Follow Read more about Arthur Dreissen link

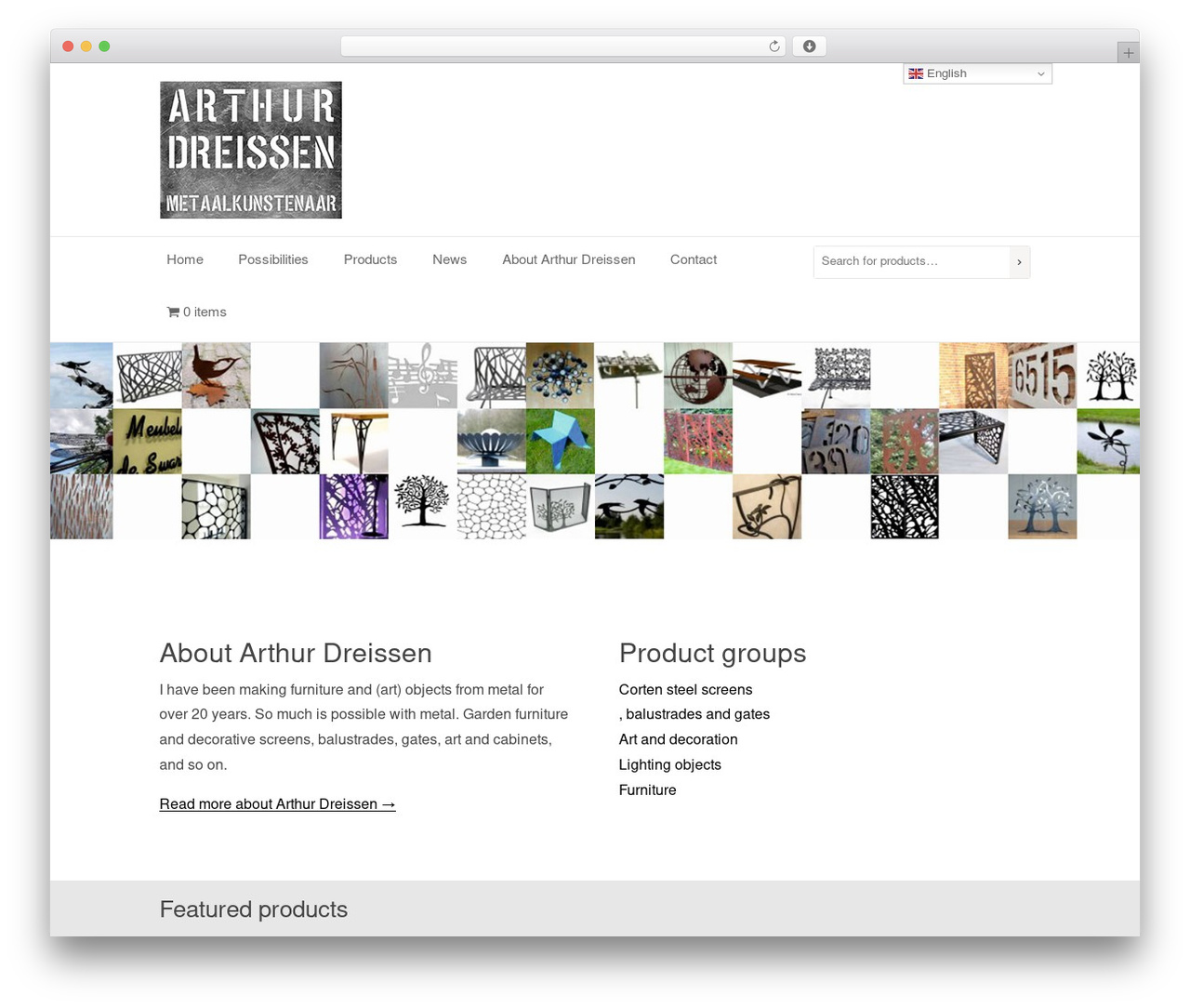pyautogui.click(x=277, y=804)
